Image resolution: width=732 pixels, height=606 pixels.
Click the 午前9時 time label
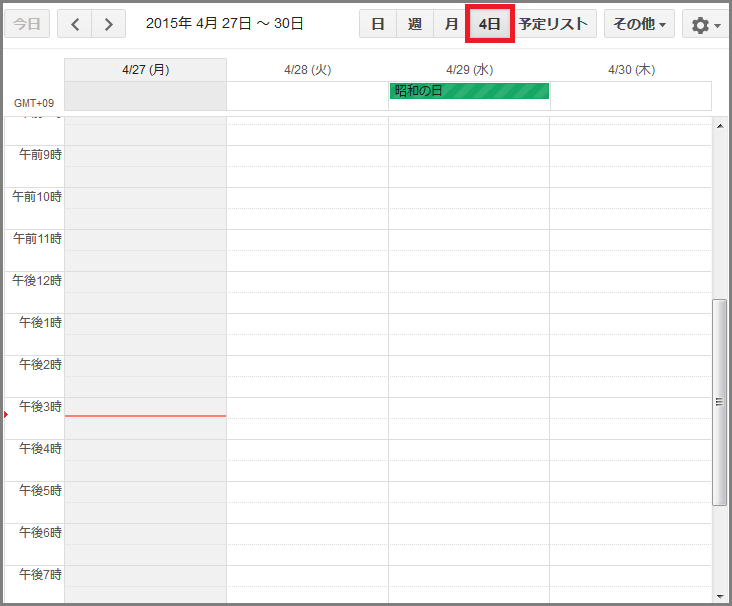(x=40, y=154)
